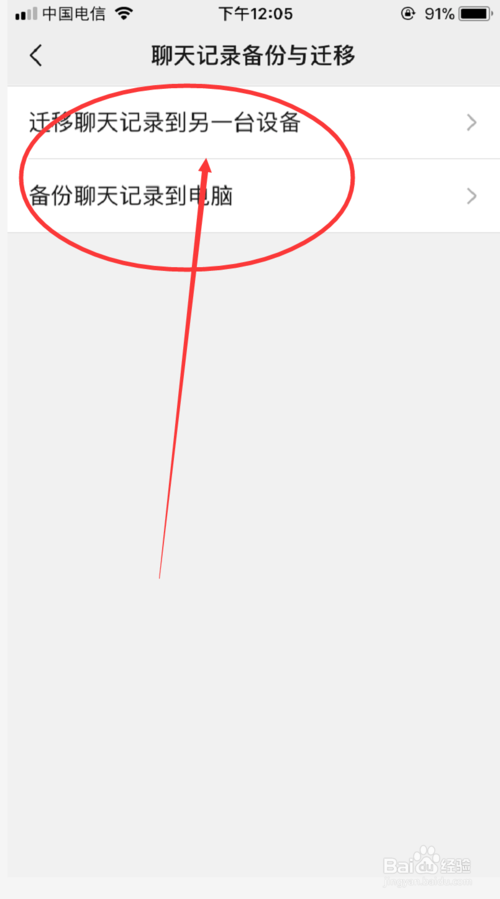Open 备份聊天记录到电脑 option
Screen dimensions: 500x899
point(253,196)
